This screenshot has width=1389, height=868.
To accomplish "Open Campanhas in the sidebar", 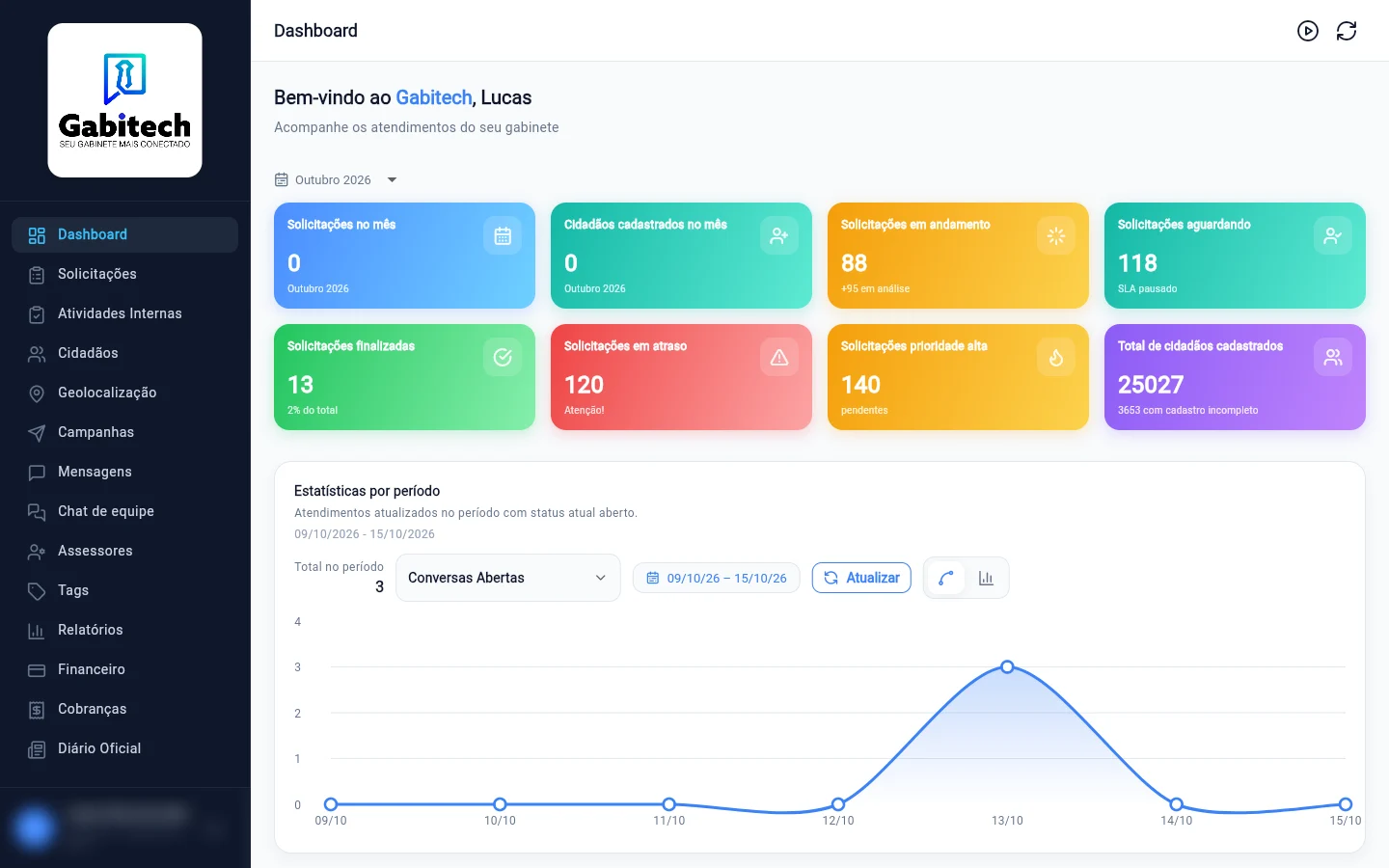I will (125, 432).
